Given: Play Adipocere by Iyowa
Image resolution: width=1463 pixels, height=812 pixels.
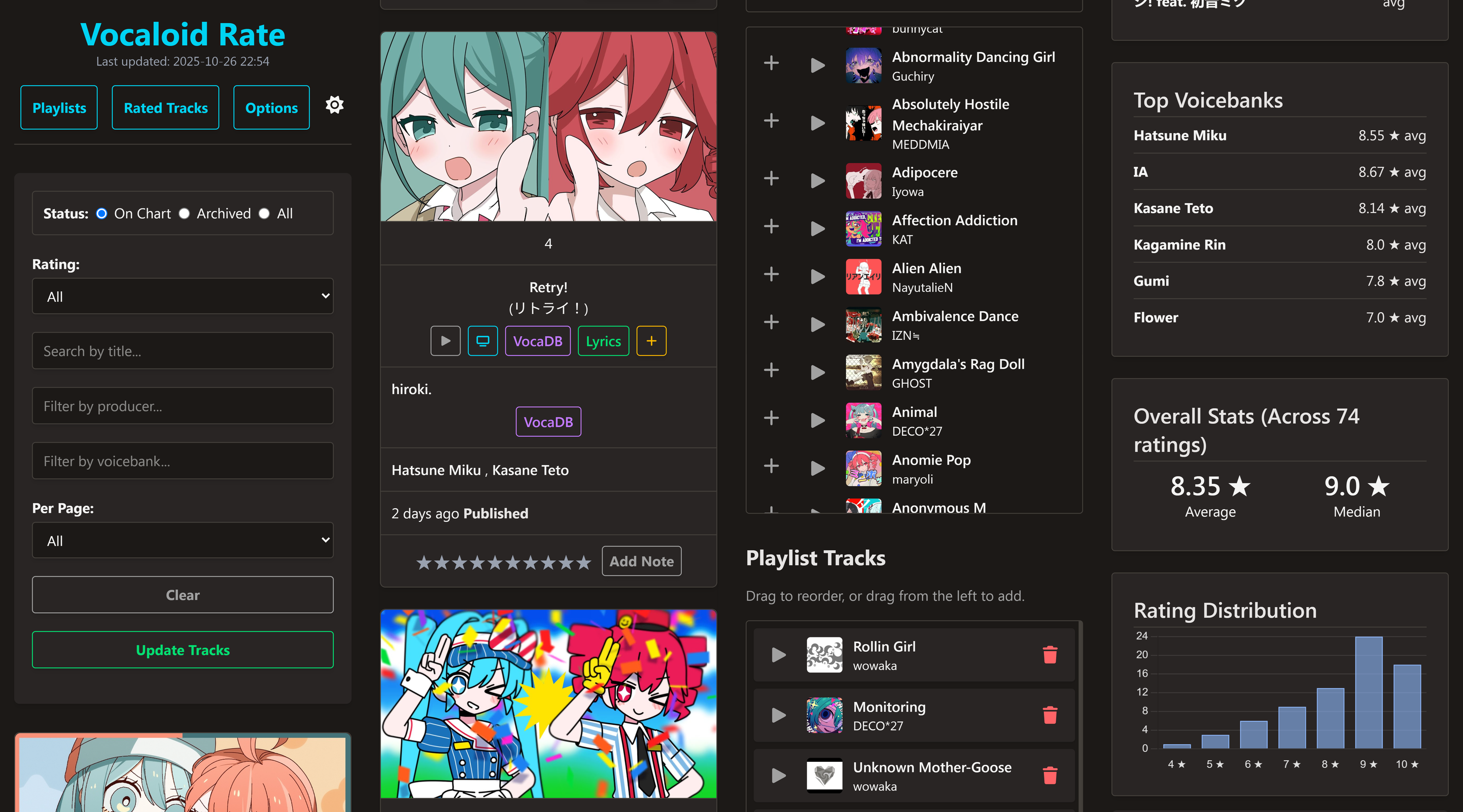Looking at the screenshot, I should (x=817, y=181).
